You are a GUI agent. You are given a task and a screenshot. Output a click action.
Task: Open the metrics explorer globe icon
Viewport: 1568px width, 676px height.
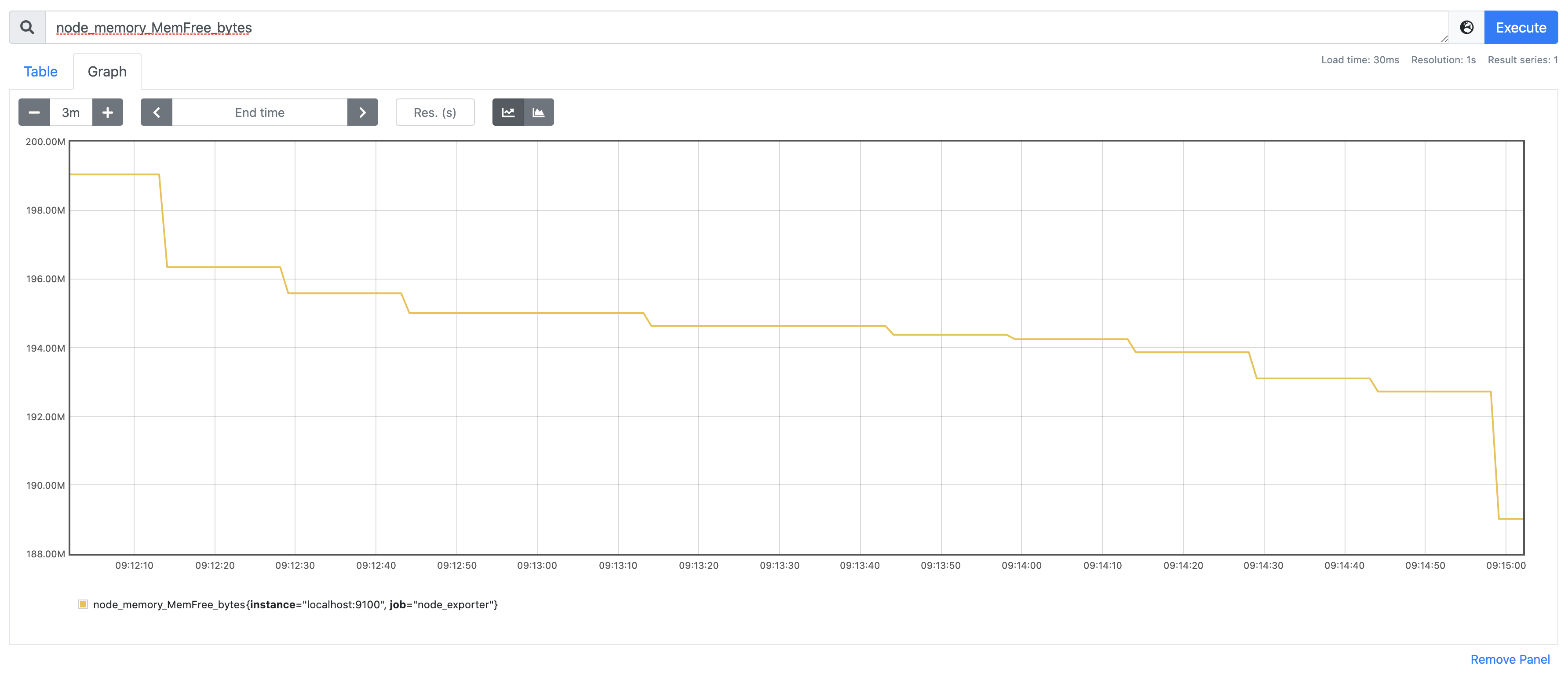tap(1466, 27)
